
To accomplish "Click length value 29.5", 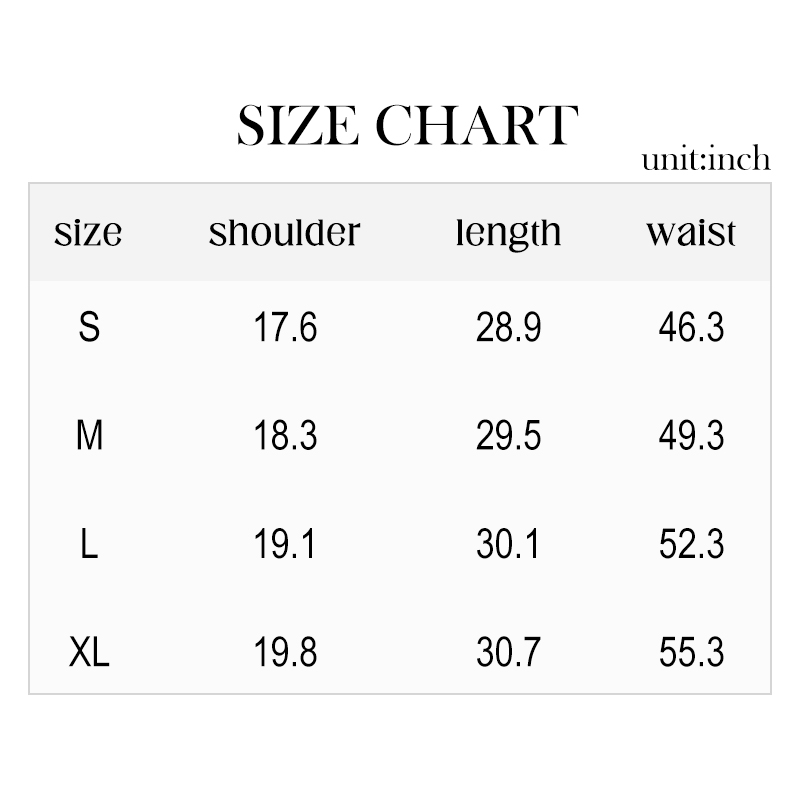I will click(508, 436).
